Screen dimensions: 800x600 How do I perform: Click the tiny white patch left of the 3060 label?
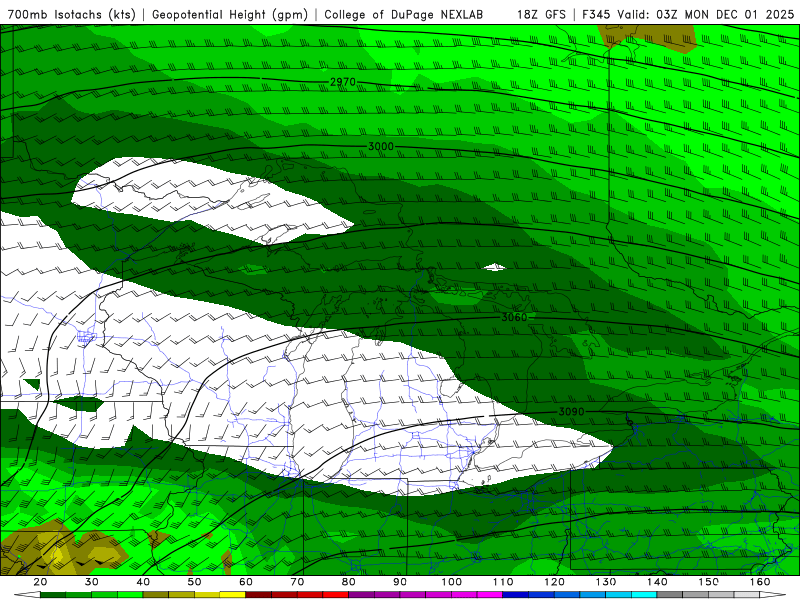point(494,267)
